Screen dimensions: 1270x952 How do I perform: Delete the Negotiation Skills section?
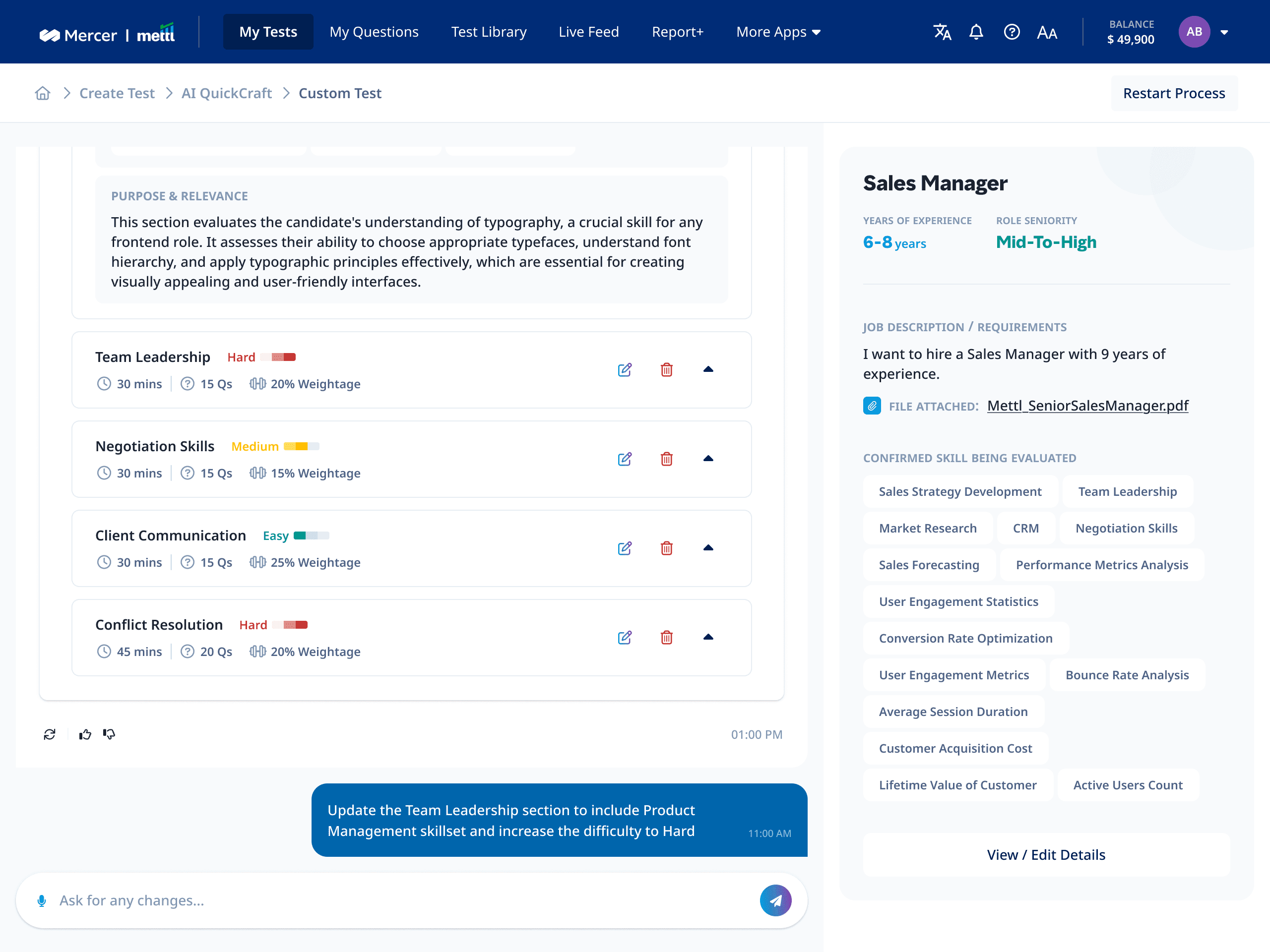(x=666, y=459)
